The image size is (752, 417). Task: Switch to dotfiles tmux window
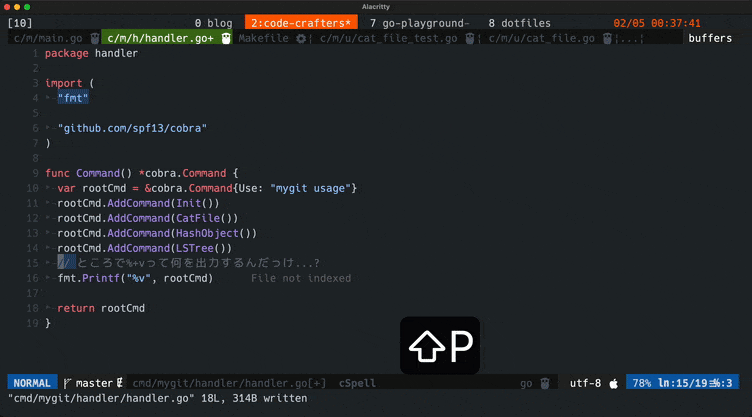point(522,23)
